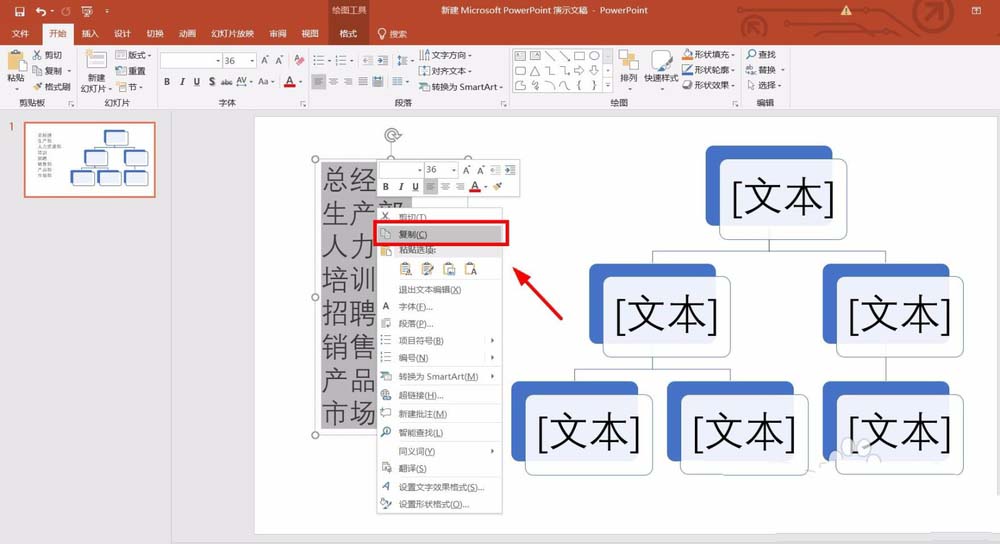Select the Format Painter (格式刷) tool
The height and width of the screenshot is (544, 1000).
(x=51, y=87)
